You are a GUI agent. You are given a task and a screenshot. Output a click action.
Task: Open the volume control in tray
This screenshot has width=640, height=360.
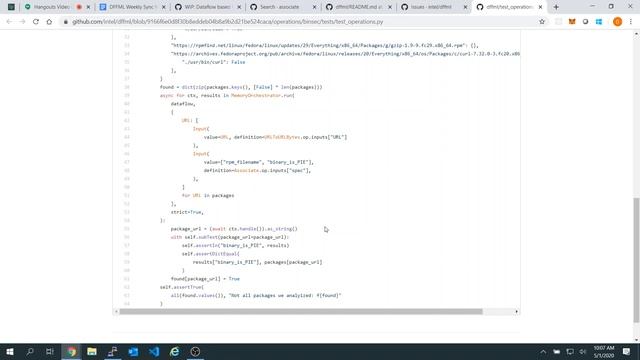[583, 352]
